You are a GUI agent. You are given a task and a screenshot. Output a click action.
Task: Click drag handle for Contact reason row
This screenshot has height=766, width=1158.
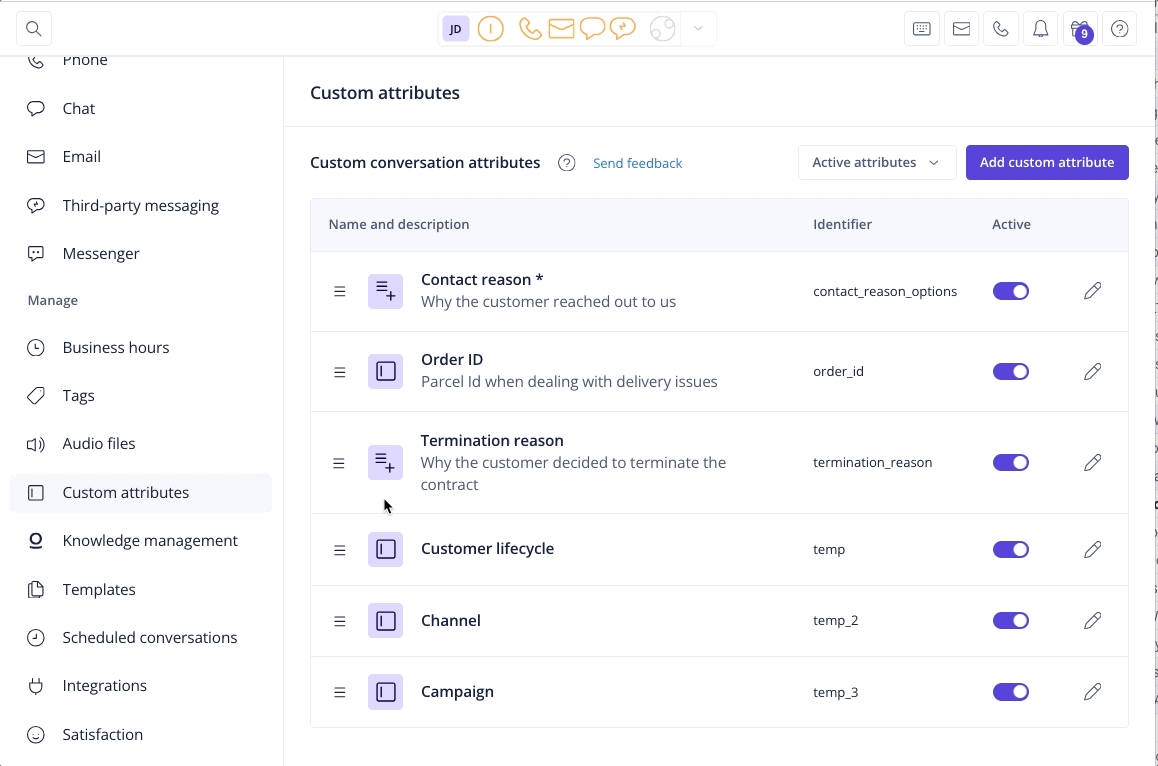coord(339,291)
